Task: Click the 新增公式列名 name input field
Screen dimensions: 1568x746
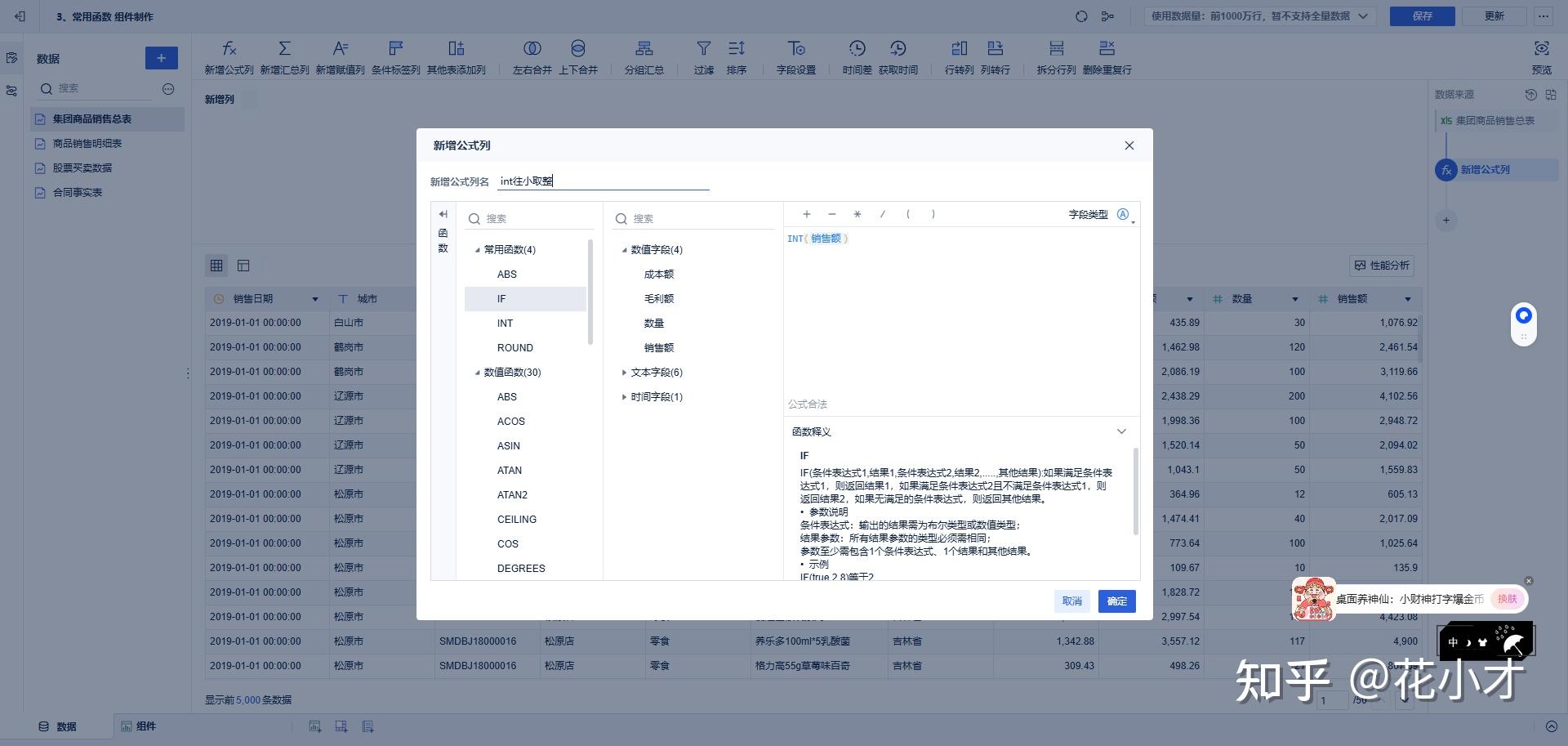Action: pyautogui.click(x=603, y=181)
